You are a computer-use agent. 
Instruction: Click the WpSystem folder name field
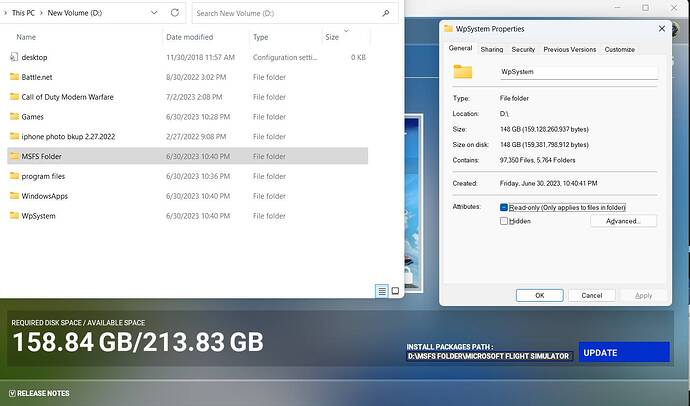pyautogui.click(x=579, y=71)
